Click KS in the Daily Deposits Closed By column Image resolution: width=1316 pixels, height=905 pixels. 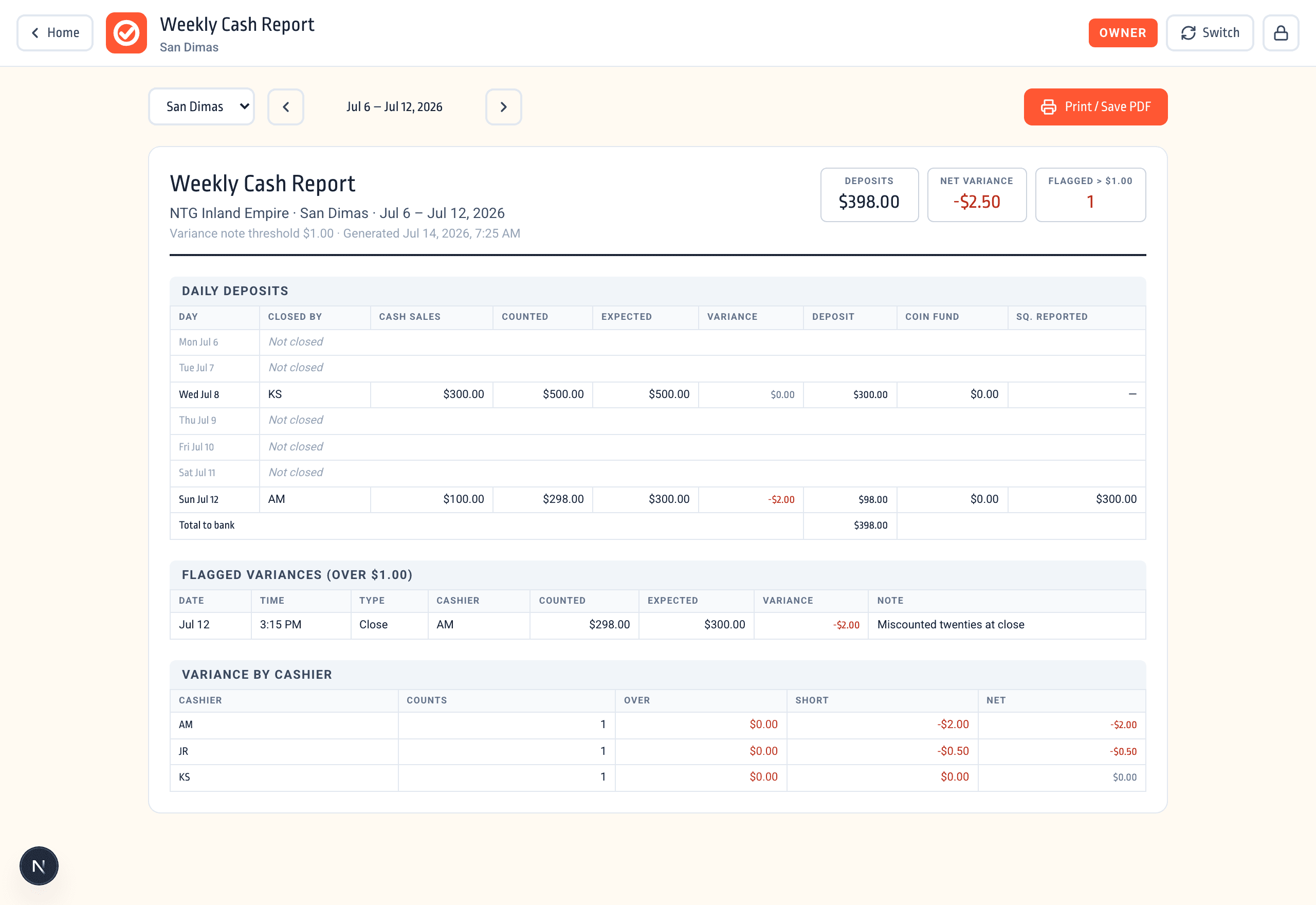coord(275,394)
